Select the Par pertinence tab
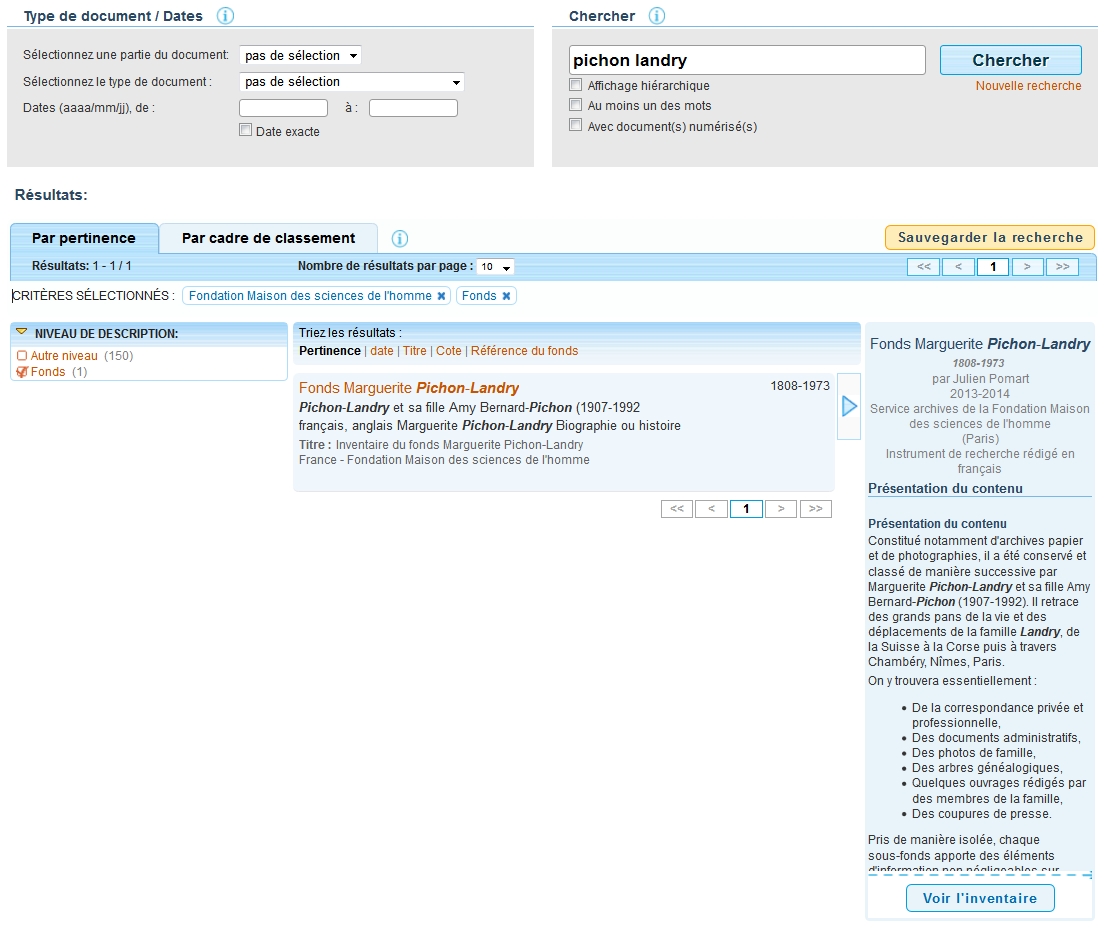This screenshot has width=1106, height=930. [84, 238]
